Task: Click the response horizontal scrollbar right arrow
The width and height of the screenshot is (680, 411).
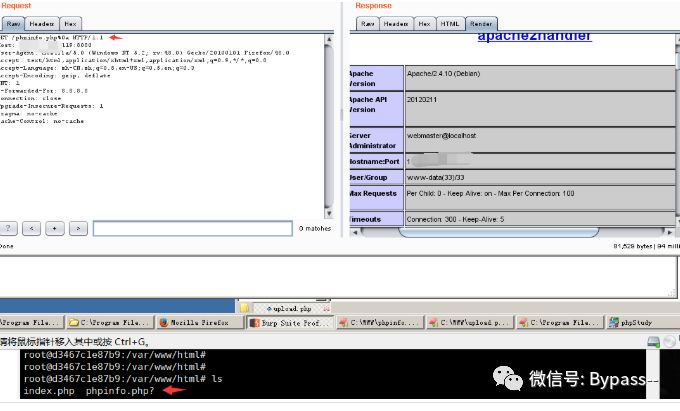Action: (670, 232)
